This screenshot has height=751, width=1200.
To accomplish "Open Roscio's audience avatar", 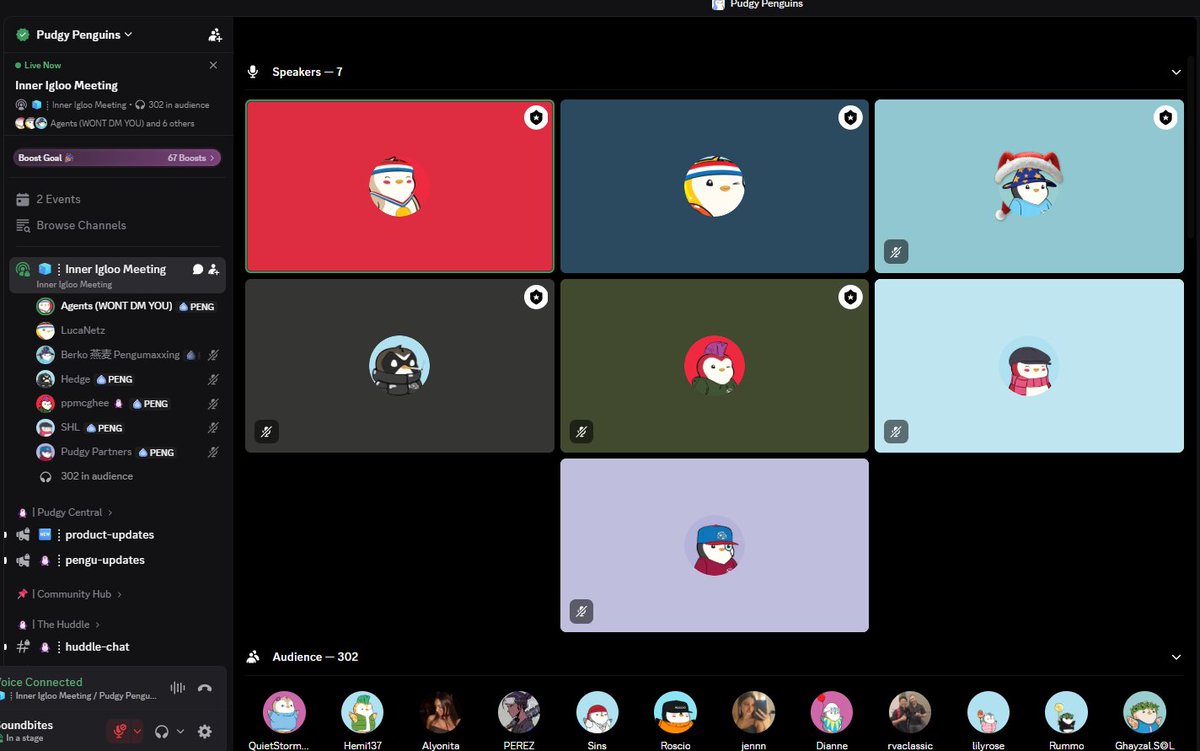I will click(675, 712).
